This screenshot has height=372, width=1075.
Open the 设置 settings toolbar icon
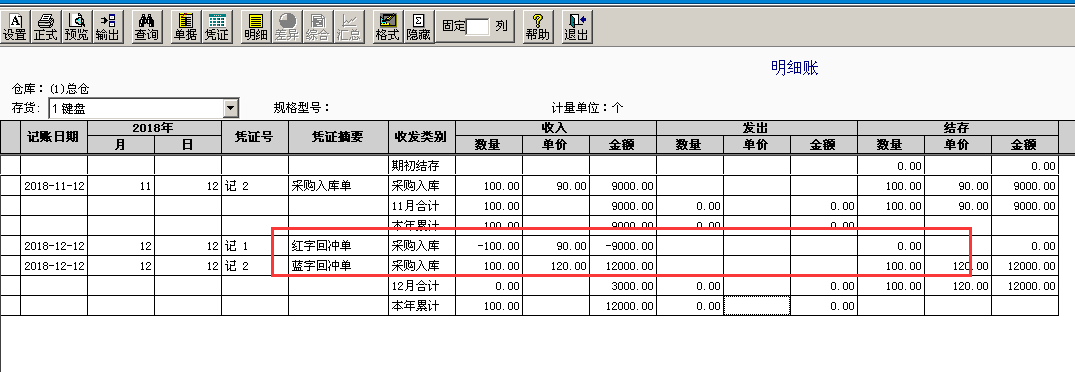(x=14, y=27)
